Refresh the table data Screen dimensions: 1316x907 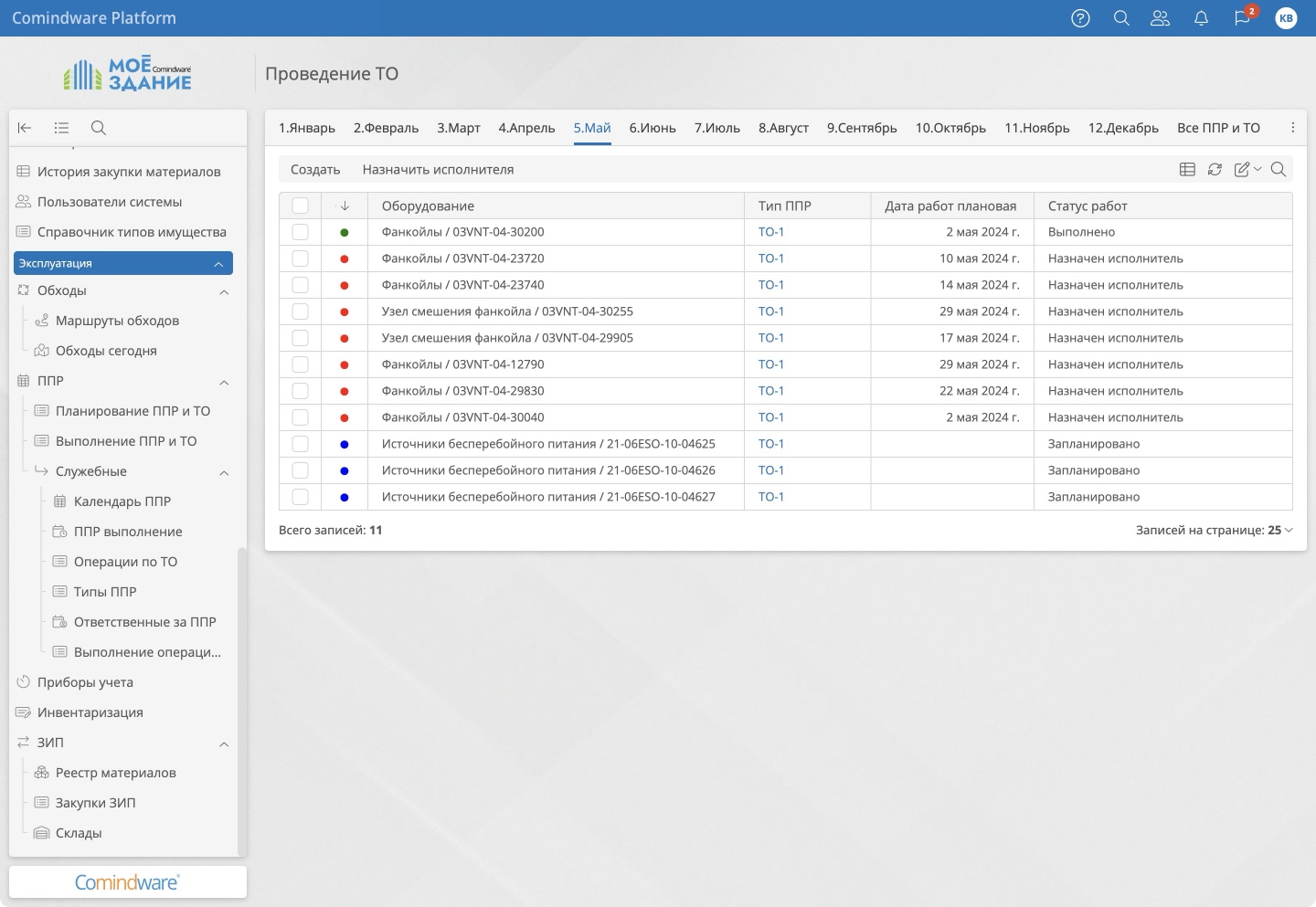click(x=1215, y=169)
